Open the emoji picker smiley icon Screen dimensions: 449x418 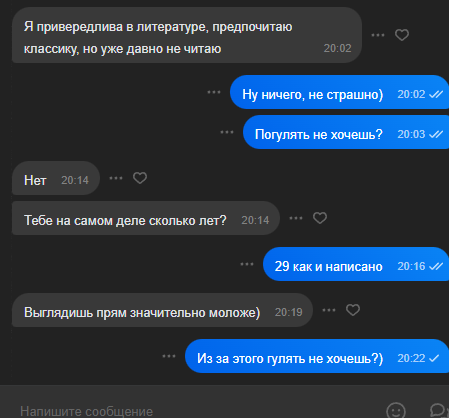[396, 411]
